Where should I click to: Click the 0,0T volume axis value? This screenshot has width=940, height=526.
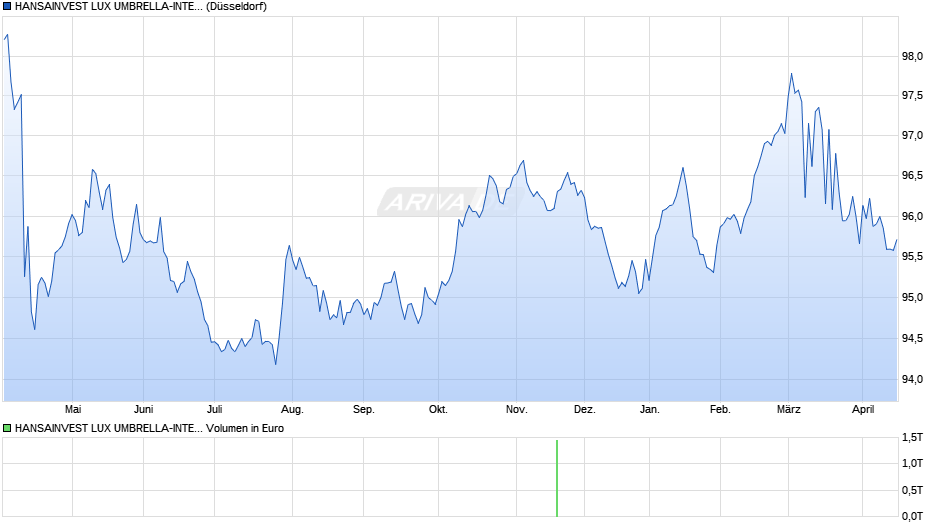click(x=912, y=516)
